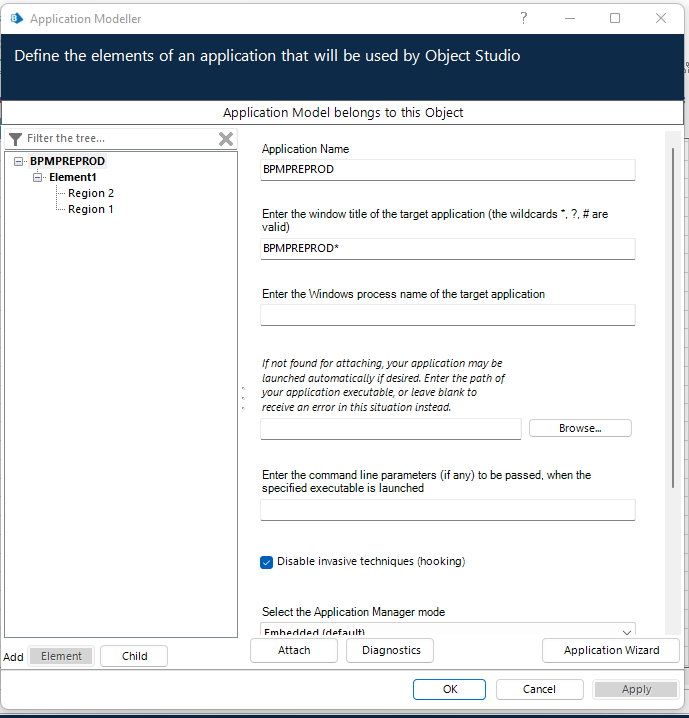The height and width of the screenshot is (718, 689).
Task: Click the Cancel button
Action: click(x=539, y=689)
